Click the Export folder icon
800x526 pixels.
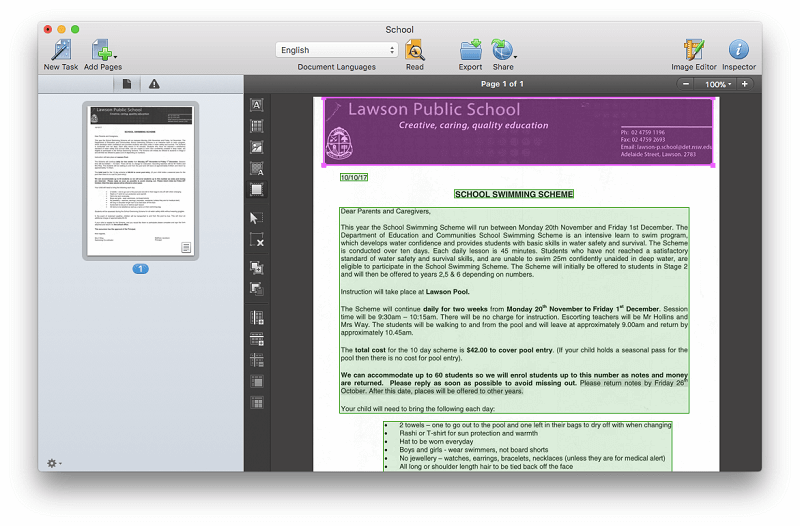(470, 50)
